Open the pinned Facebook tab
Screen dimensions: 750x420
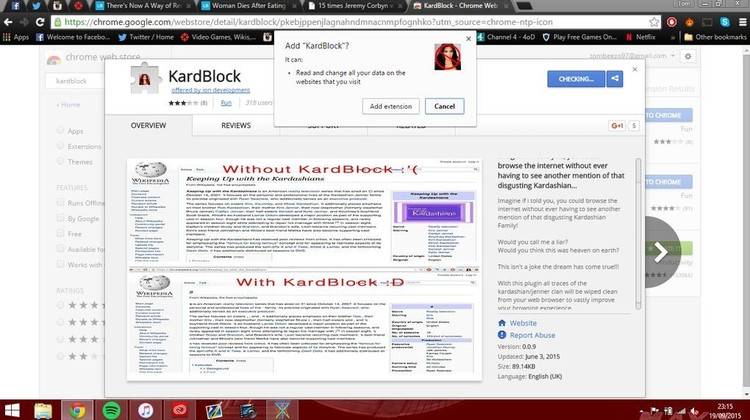(x=15, y=6)
